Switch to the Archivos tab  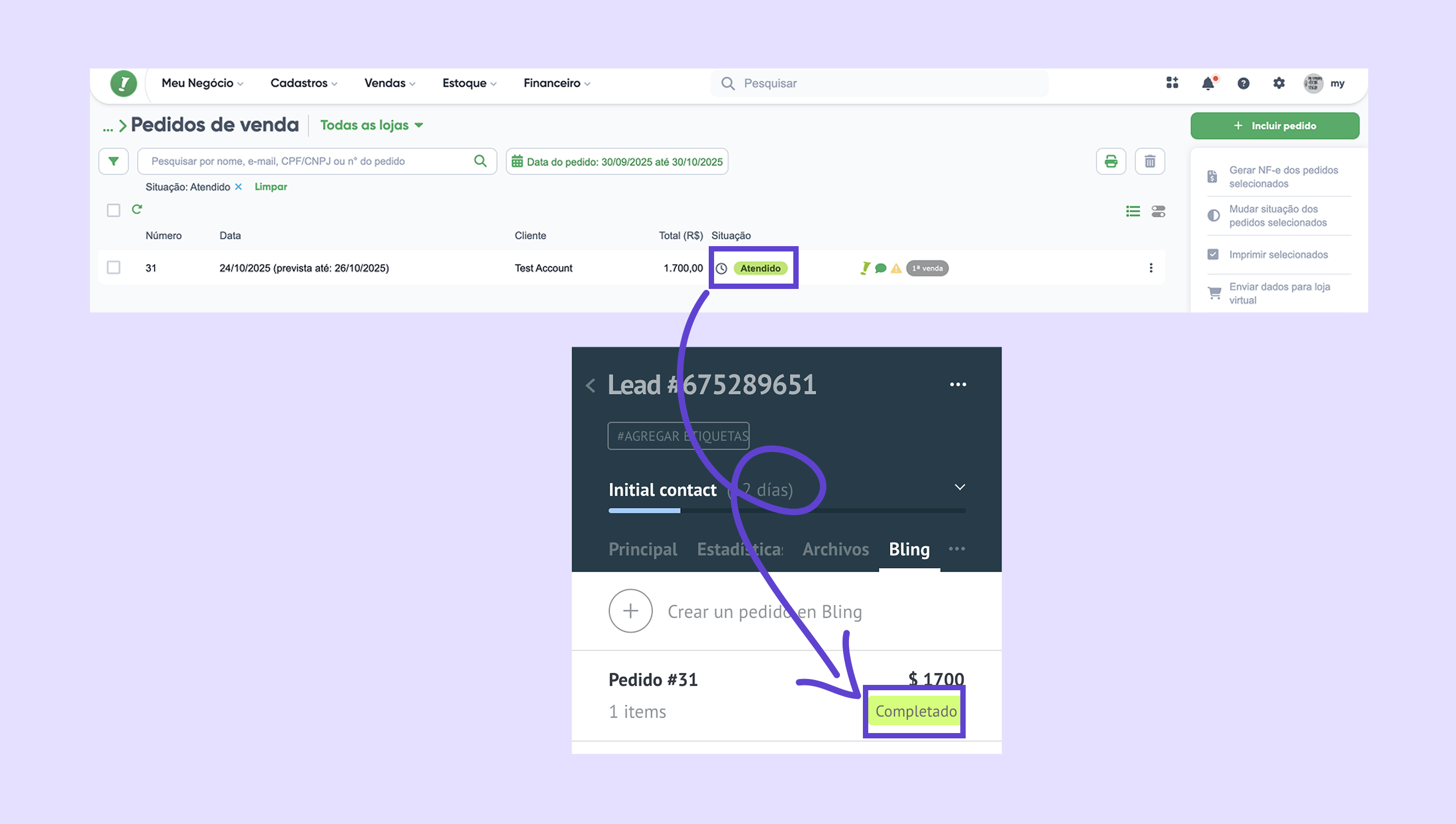click(835, 549)
